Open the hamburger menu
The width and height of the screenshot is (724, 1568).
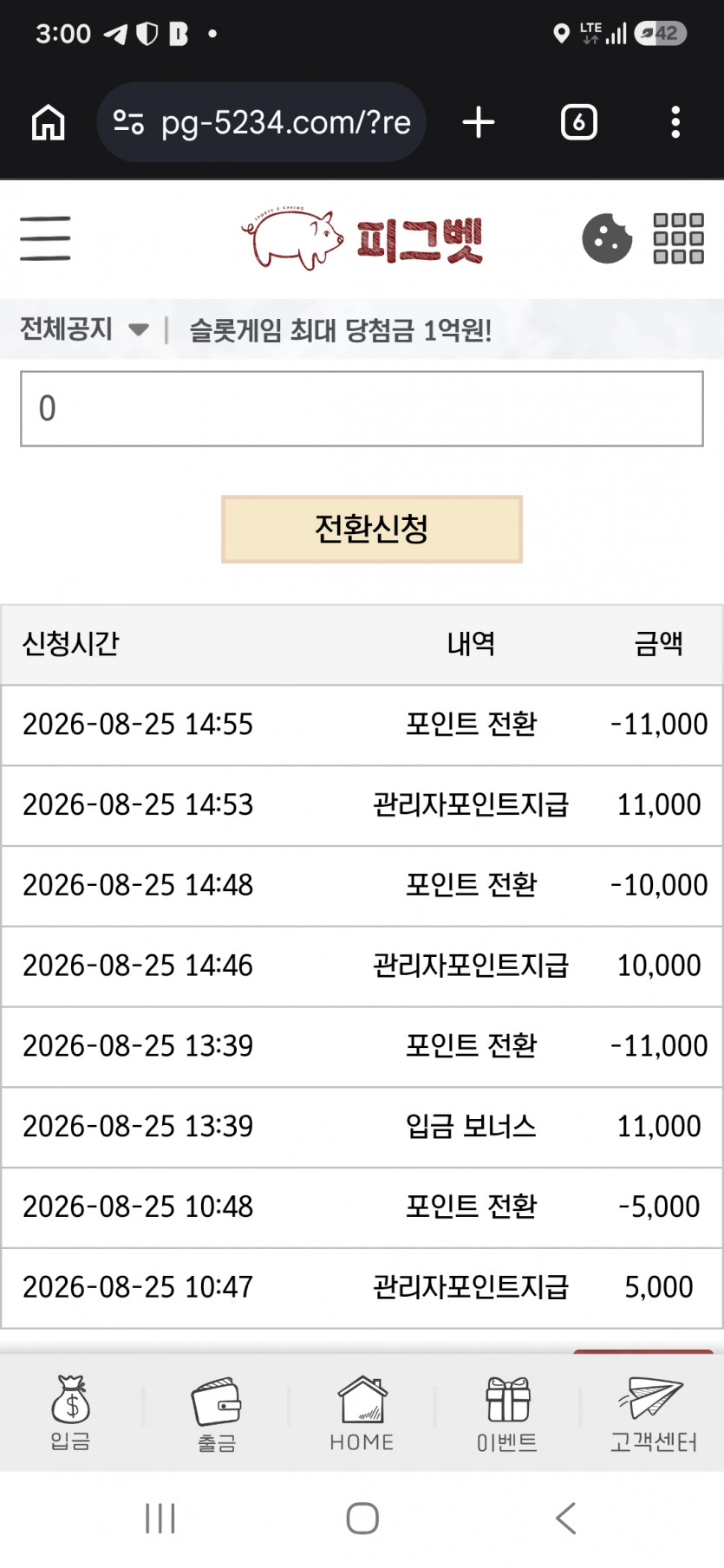(45, 238)
